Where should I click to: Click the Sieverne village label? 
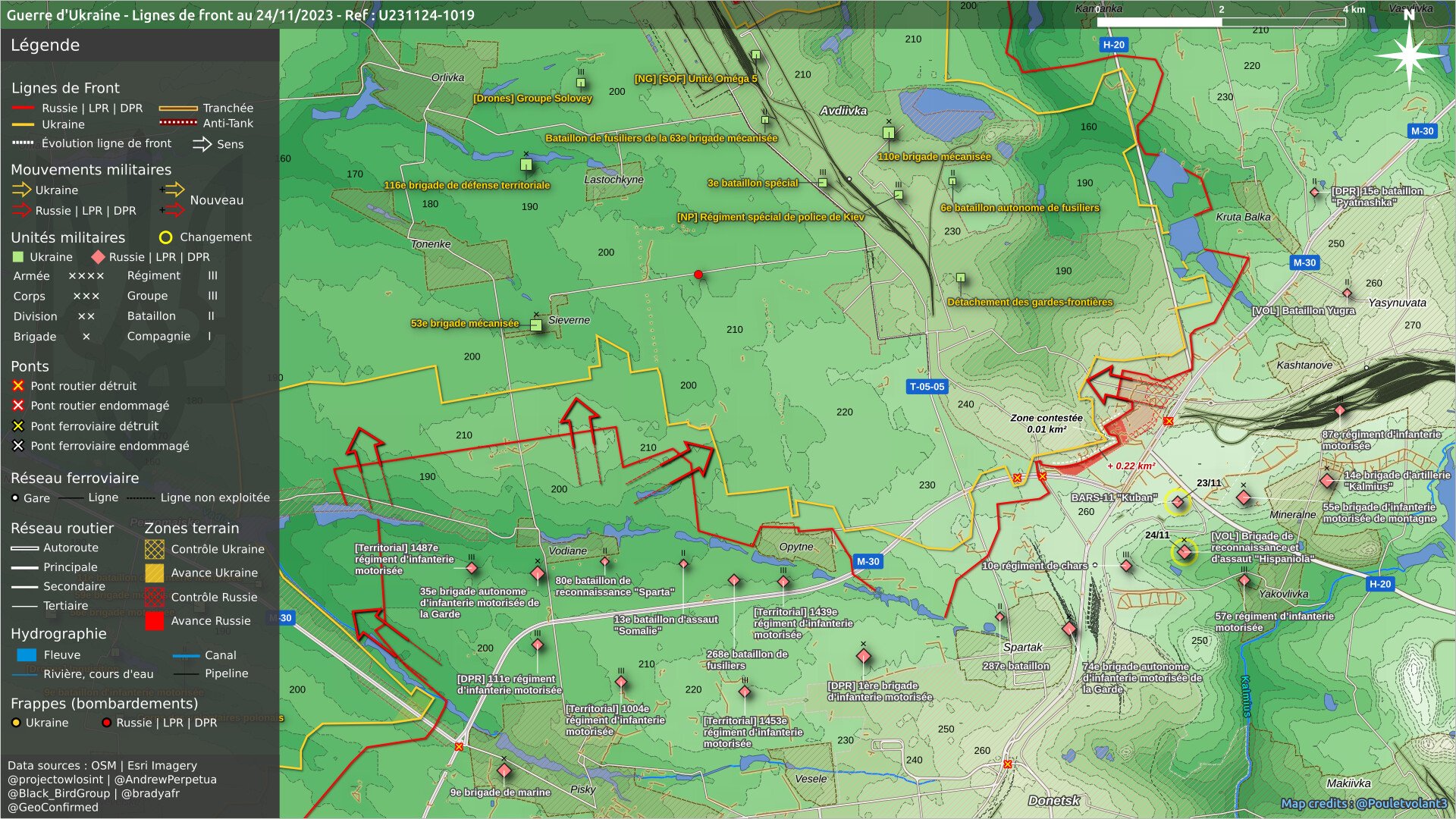click(569, 320)
